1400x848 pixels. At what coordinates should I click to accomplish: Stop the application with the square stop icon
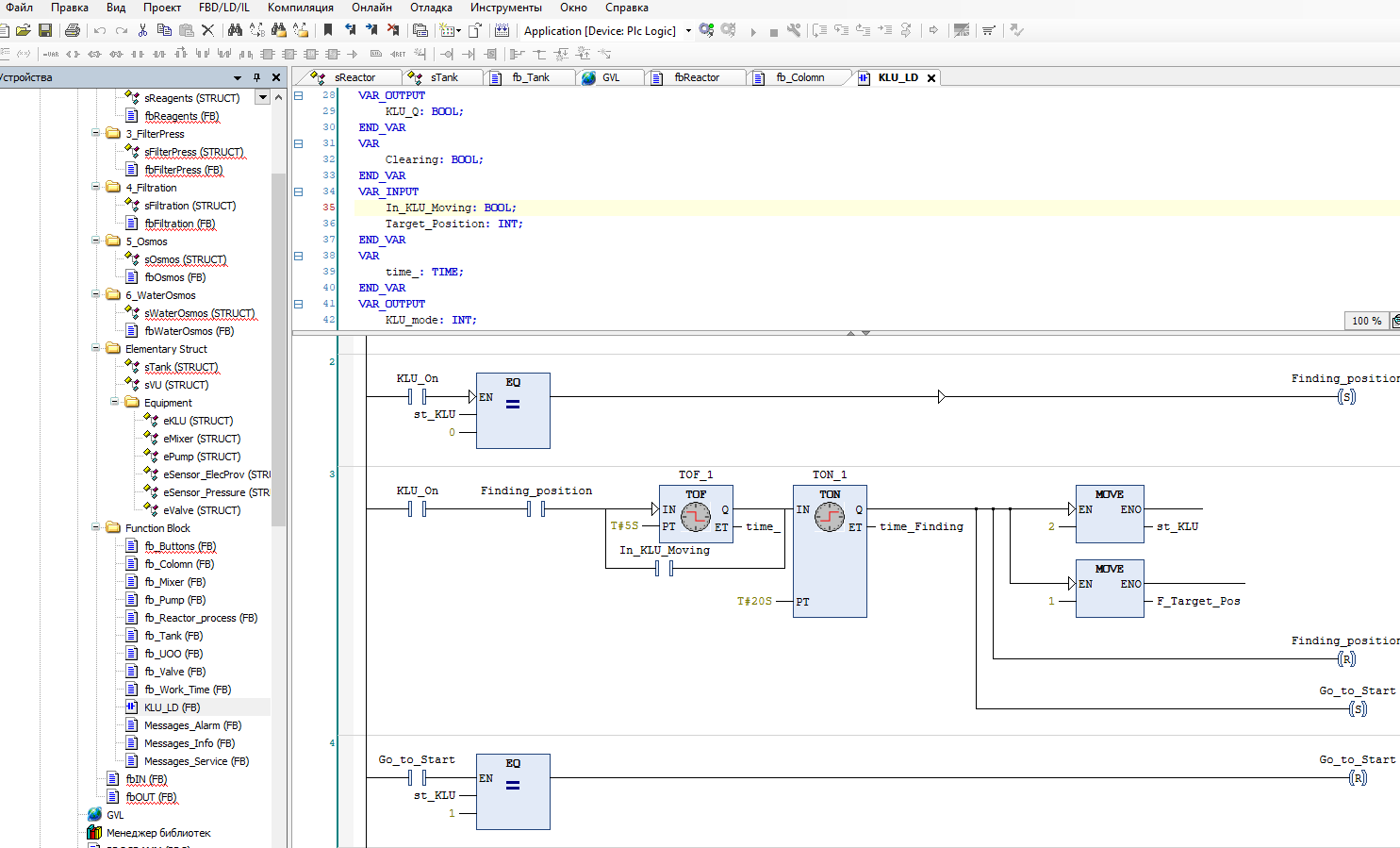(774, 31)
